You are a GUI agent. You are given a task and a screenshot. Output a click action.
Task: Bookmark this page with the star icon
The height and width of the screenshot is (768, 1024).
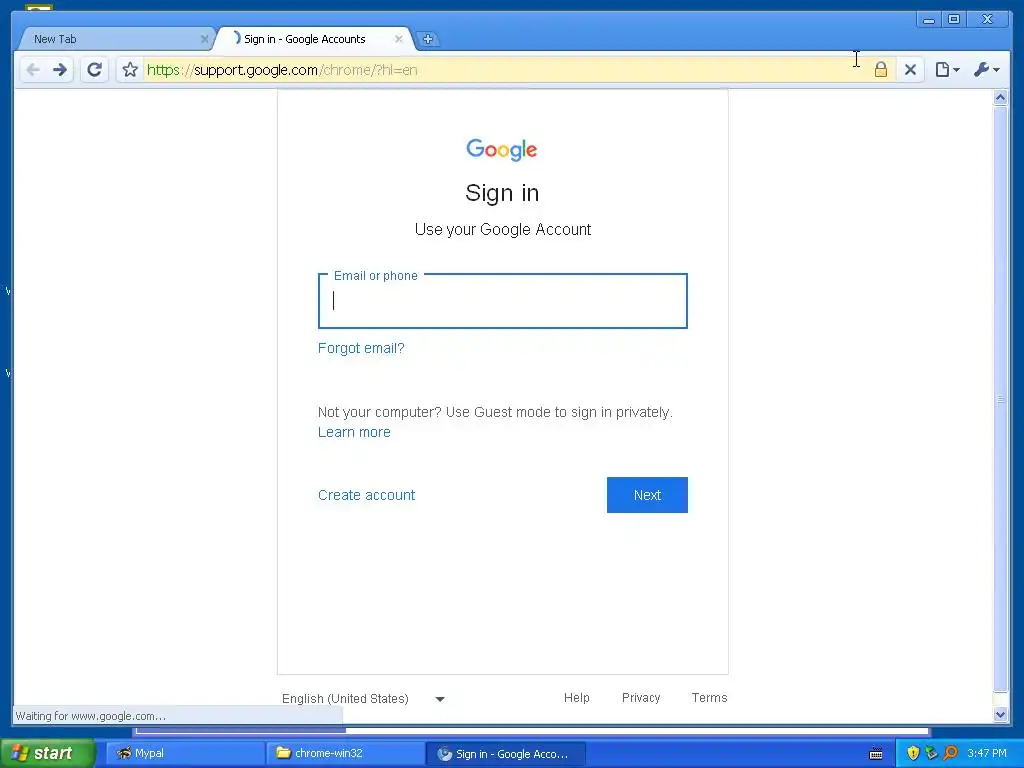[130, 70]
